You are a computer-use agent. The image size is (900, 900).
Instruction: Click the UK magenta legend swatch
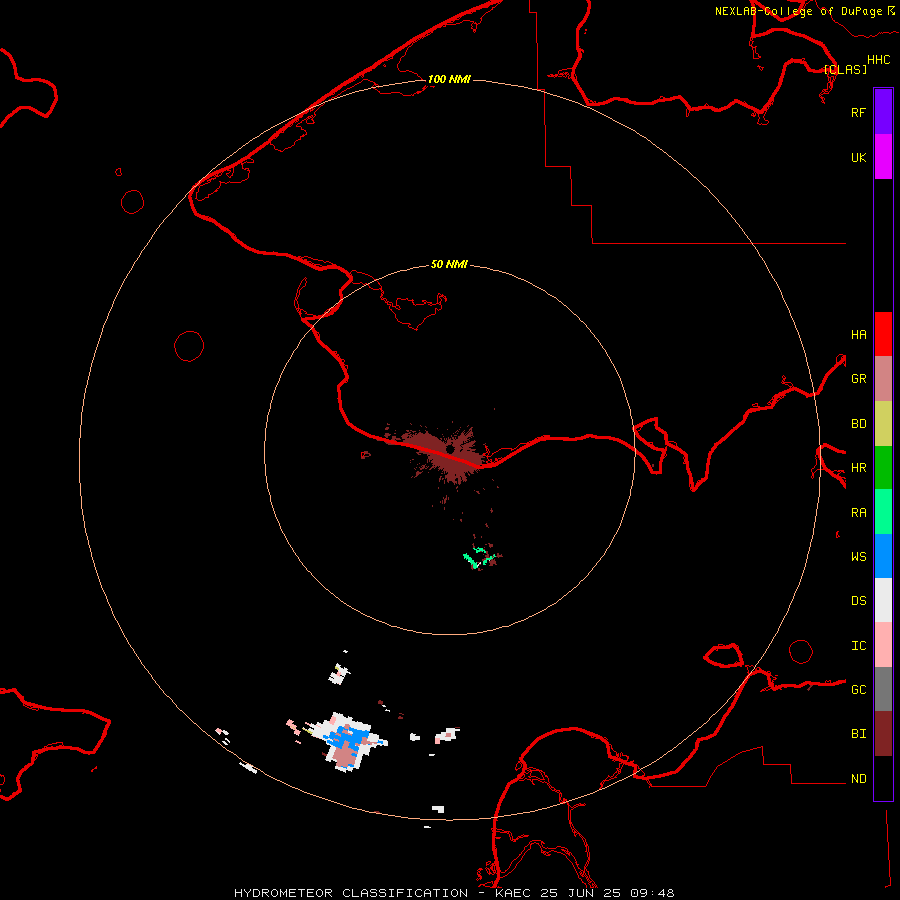[883, 157]
